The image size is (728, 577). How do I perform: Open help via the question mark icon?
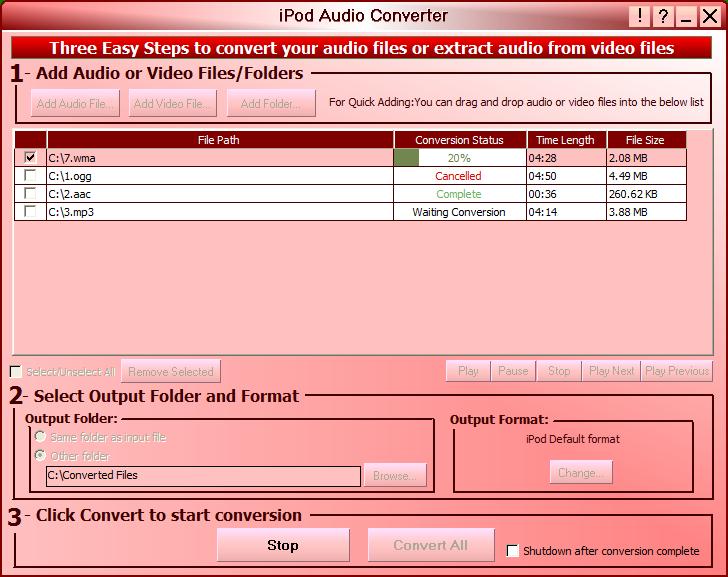click(x=663, y=16)
